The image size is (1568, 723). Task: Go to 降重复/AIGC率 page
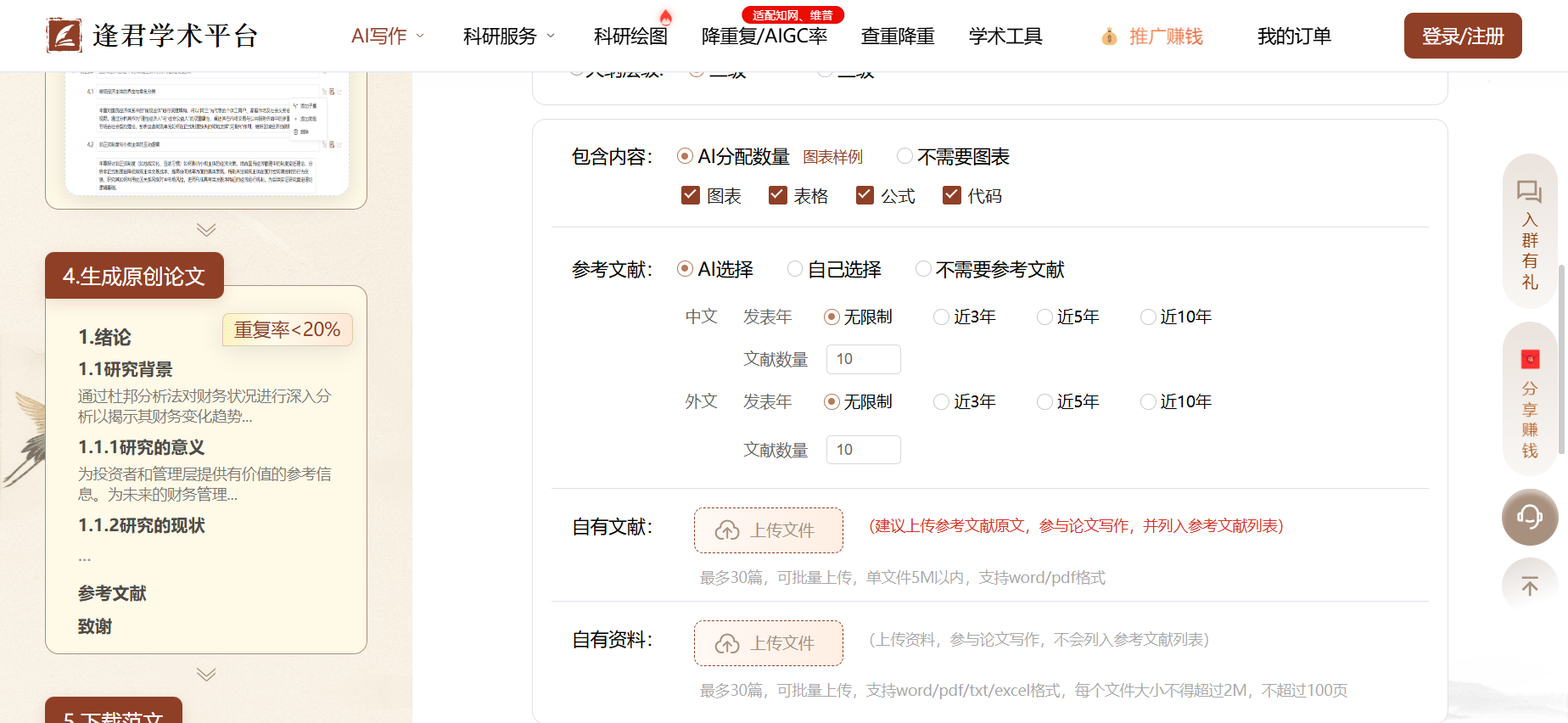click(764, 36)
